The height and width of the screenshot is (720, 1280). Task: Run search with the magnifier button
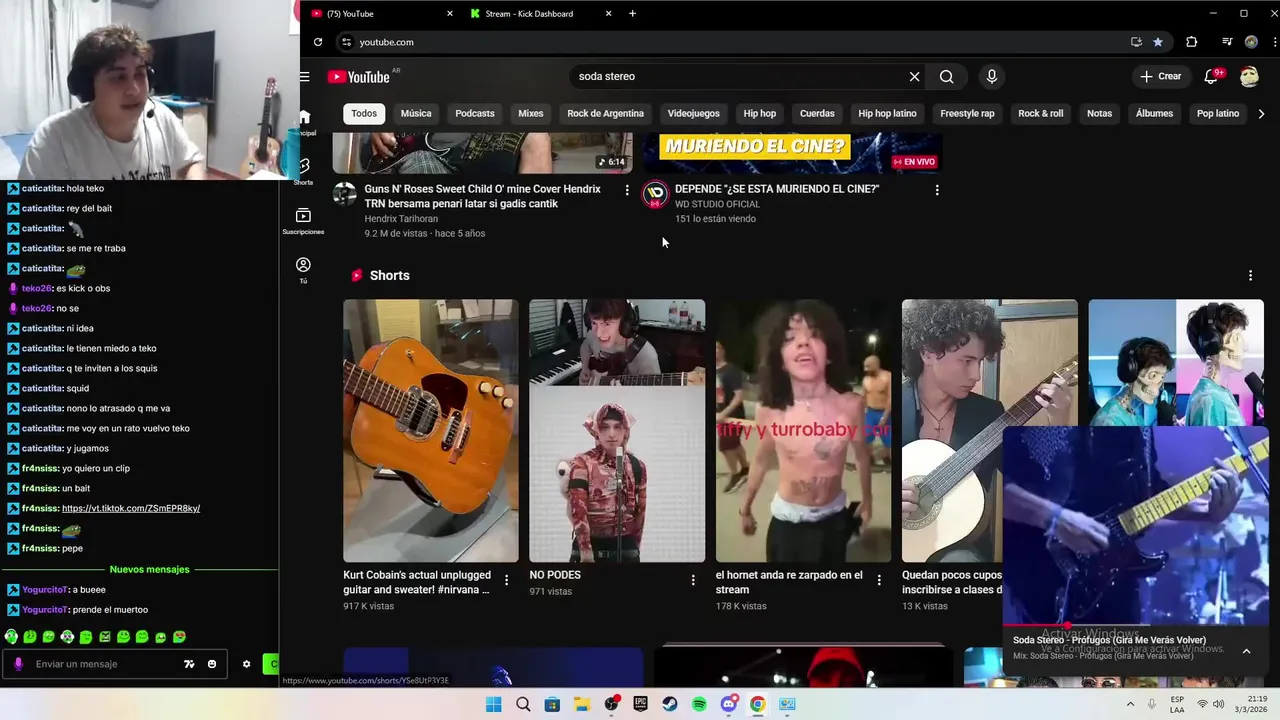coord(946,77)
